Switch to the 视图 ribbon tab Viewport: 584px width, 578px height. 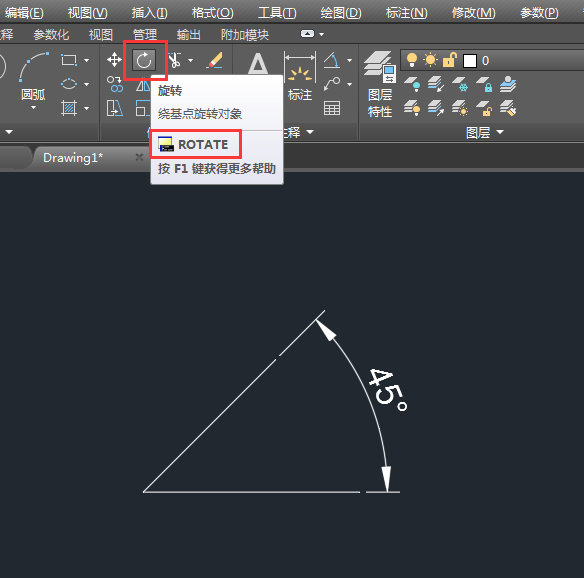[x=101, y=35]
